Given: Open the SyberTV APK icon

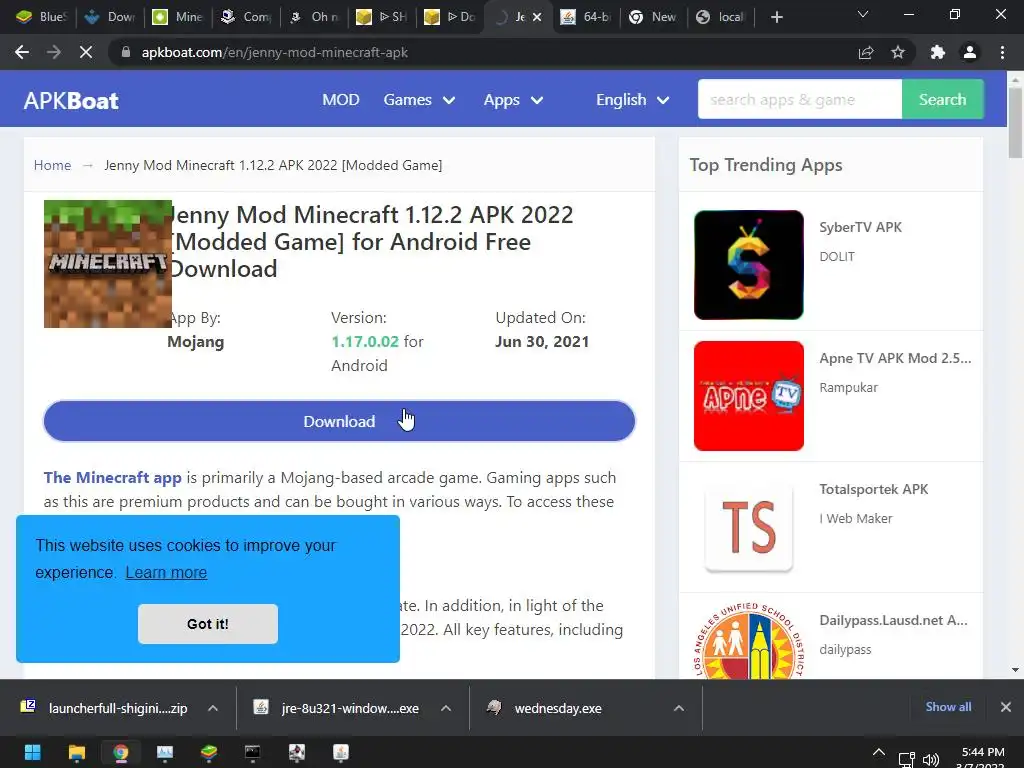Looking at the screenshot, I should point(748,265).
